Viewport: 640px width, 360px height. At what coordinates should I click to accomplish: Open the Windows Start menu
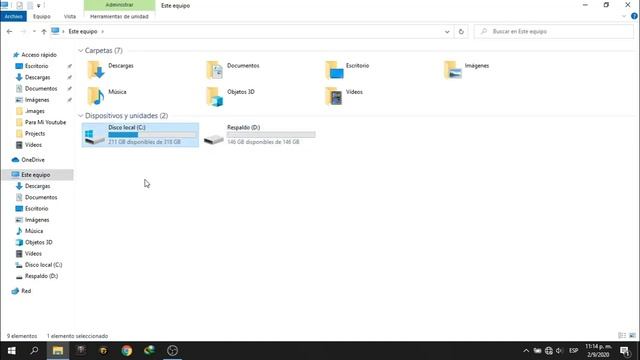(x=11, y=351)
